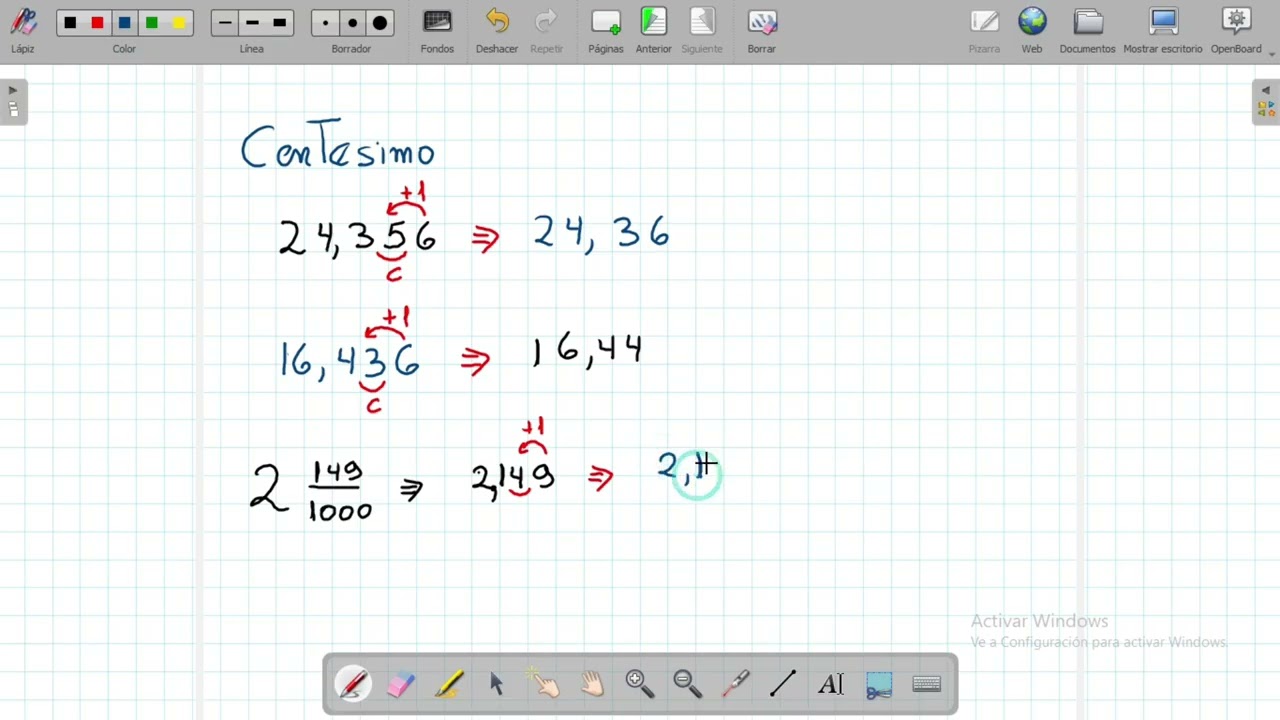1280x720 pixels.
Task: Open the Fondos backgrounds option
Action: pos(437,30)
